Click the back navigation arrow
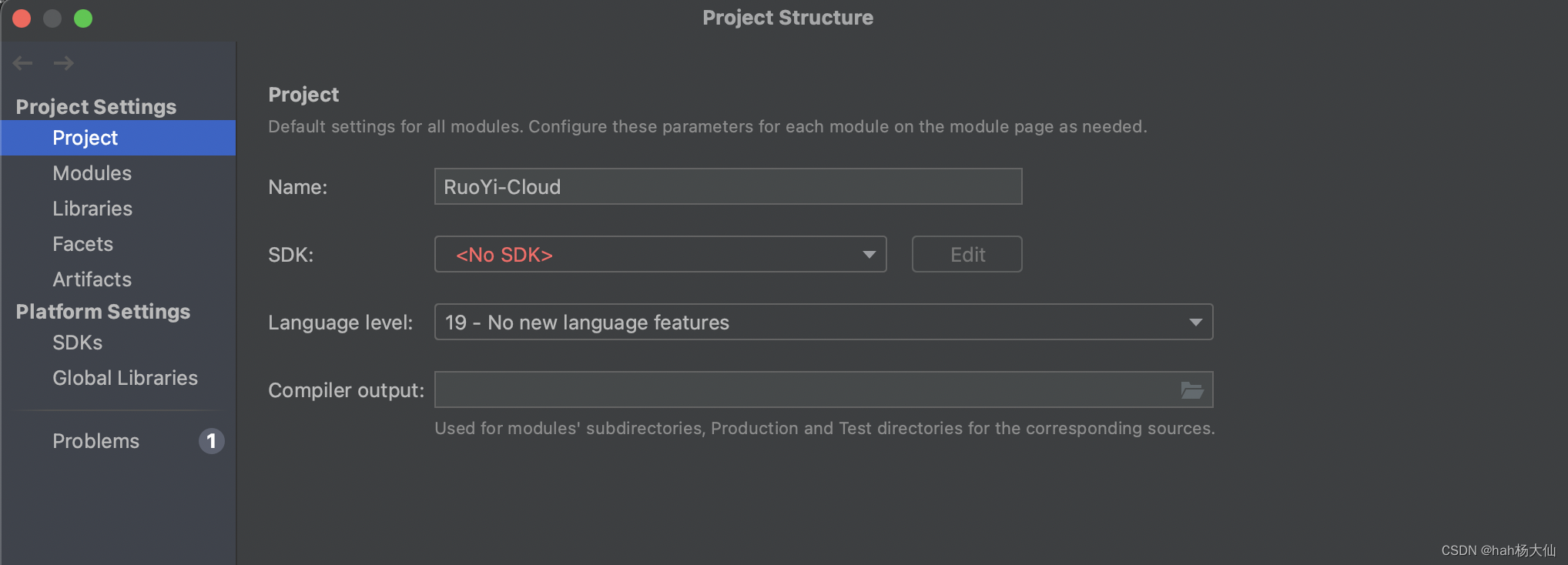 pos(23,63)
